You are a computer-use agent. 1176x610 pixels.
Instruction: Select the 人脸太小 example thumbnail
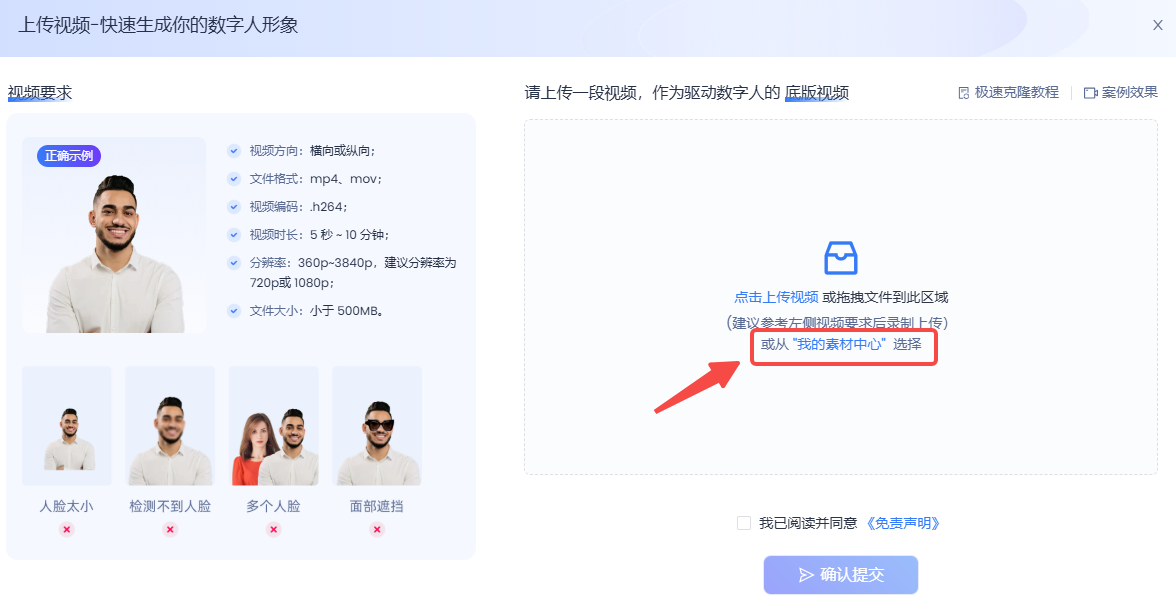pos(67,425)
